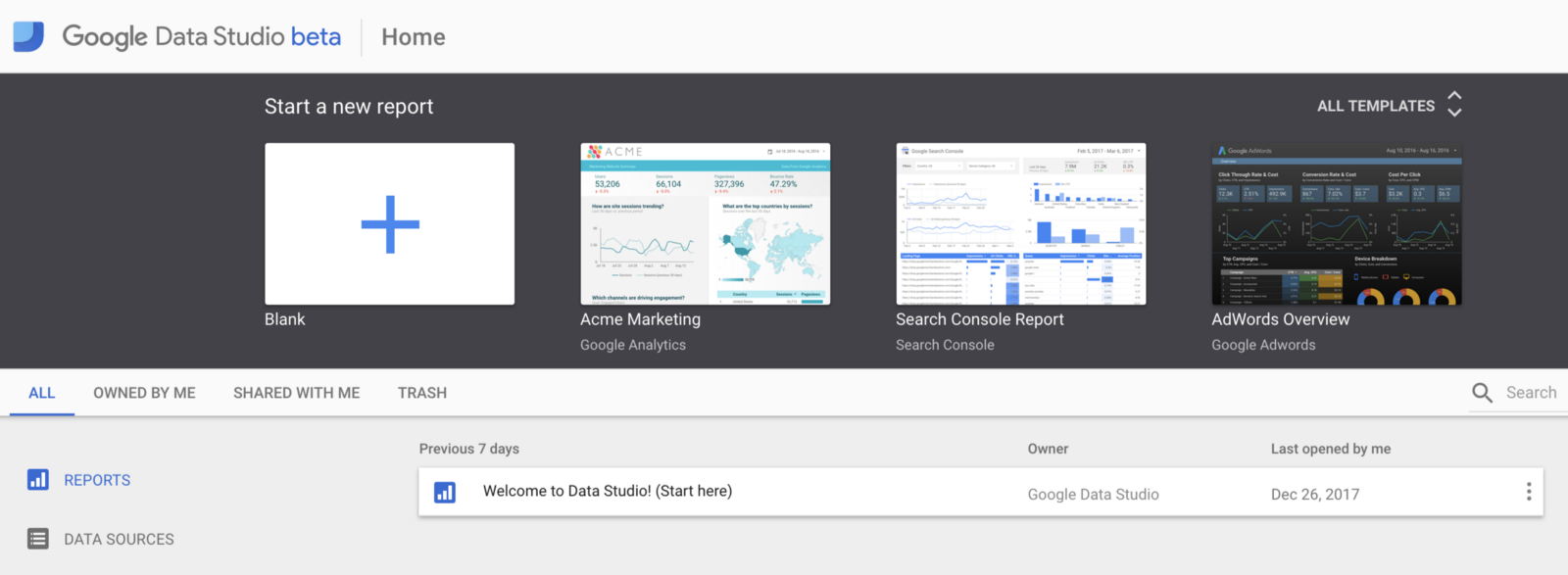
Task: Click the Google Analytics subtitle text
Action: 633,345
